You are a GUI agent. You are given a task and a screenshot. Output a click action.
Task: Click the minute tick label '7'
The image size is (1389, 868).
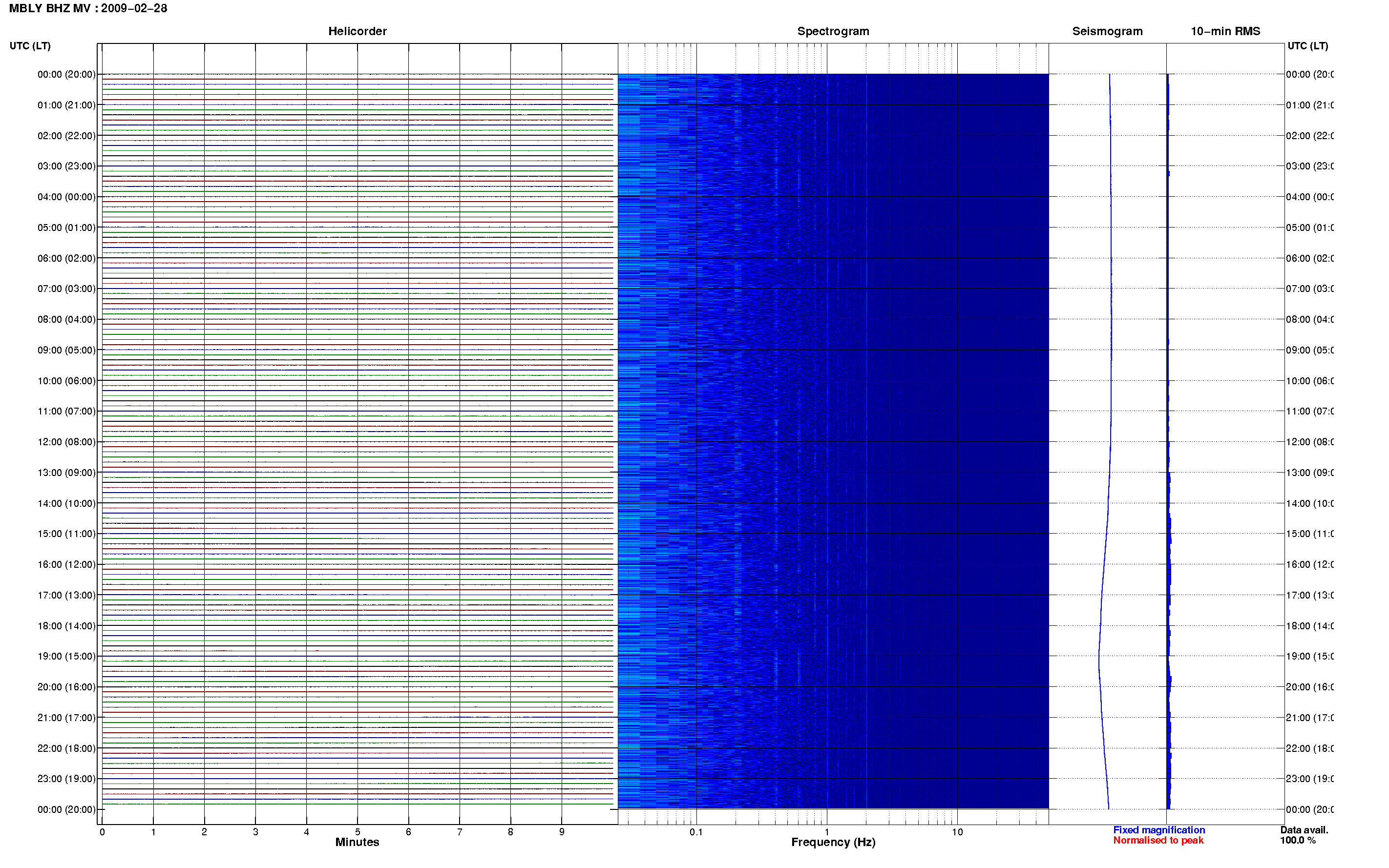click(460, 832)
